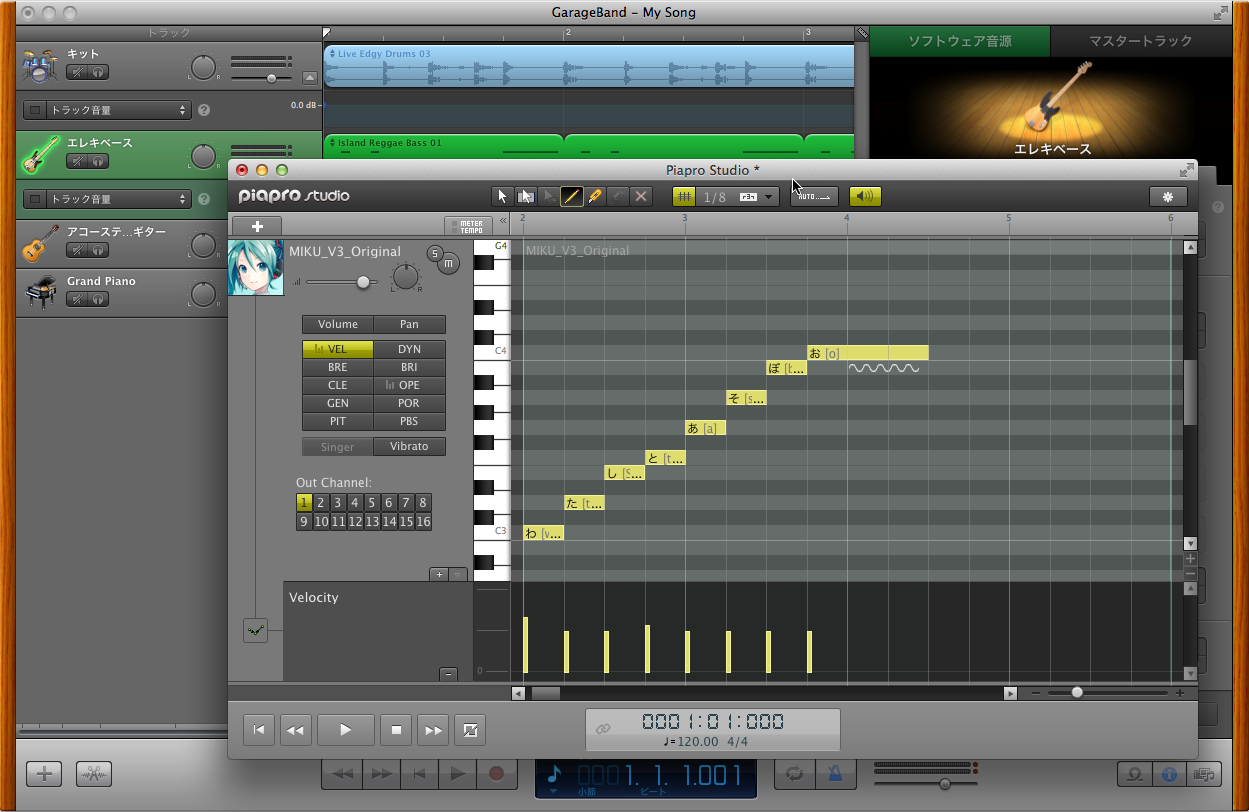Mute the キット drum track in GarageBand
1249x812 pixels.
coord(76,72)
